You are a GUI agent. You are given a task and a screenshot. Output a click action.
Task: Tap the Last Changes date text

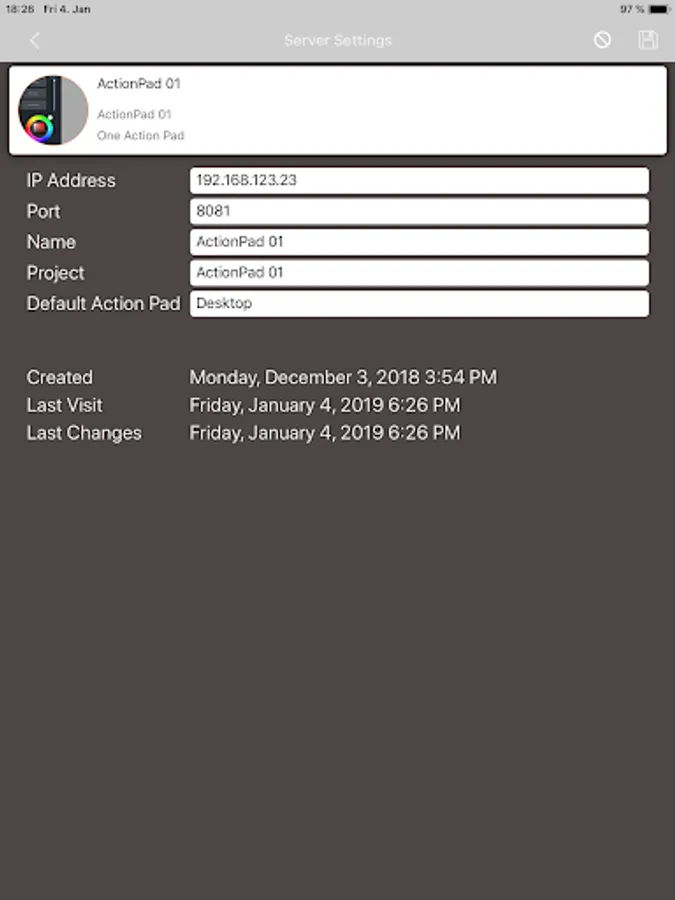(x=325, y=433)
